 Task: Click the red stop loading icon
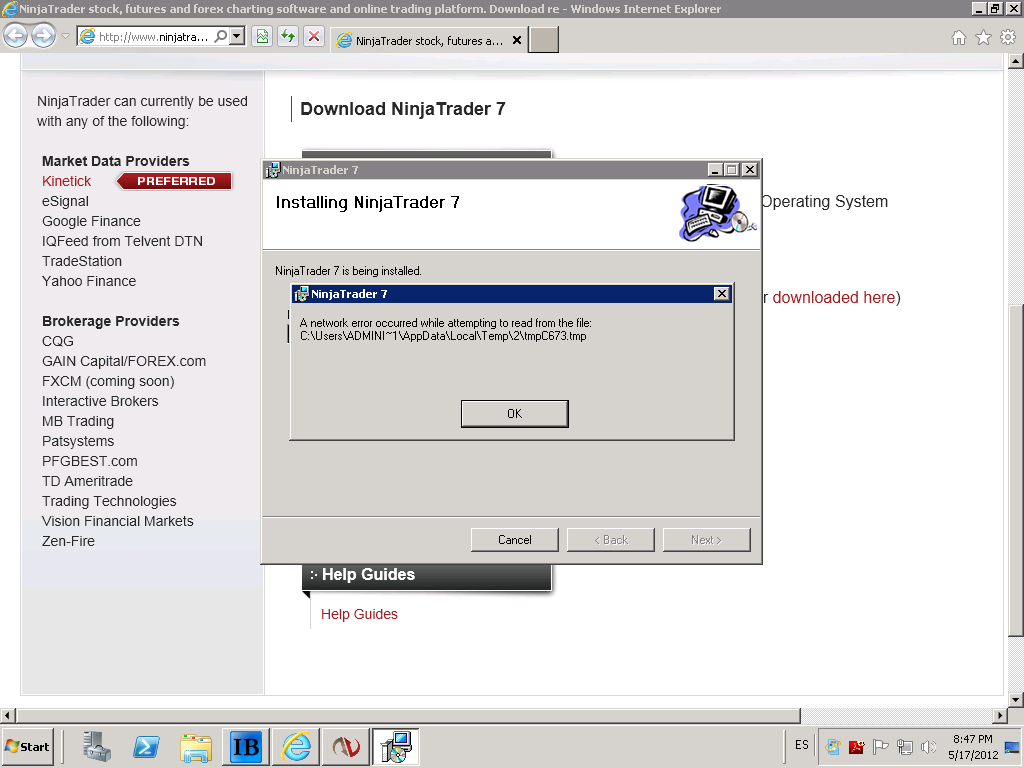click(x=314, y=37)
